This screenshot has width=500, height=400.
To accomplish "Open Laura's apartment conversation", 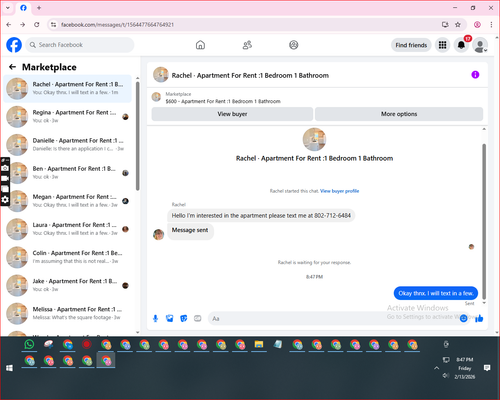I will pos(68,229).
